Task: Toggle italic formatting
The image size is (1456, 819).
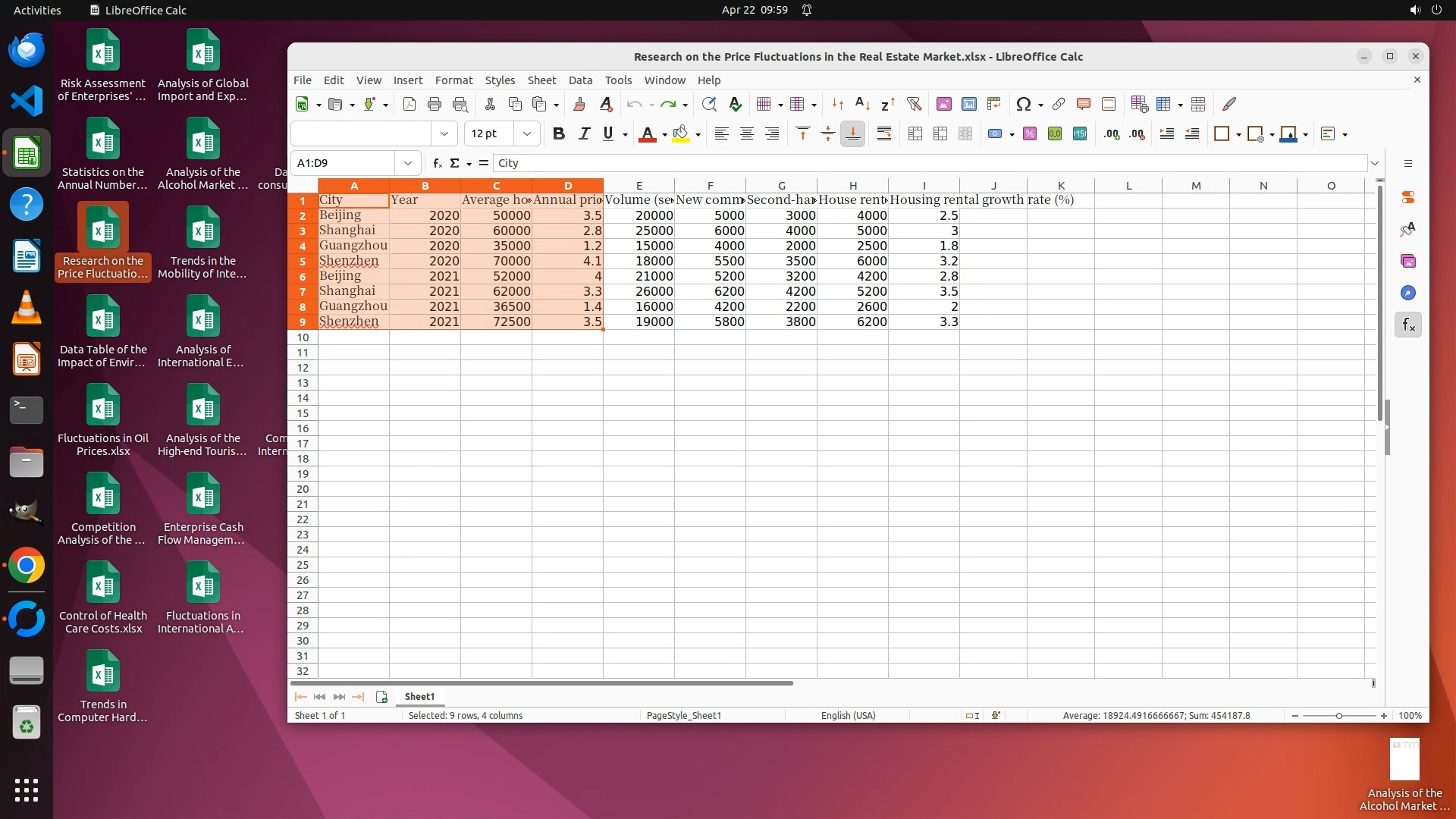Action: [x=583, y=134]
